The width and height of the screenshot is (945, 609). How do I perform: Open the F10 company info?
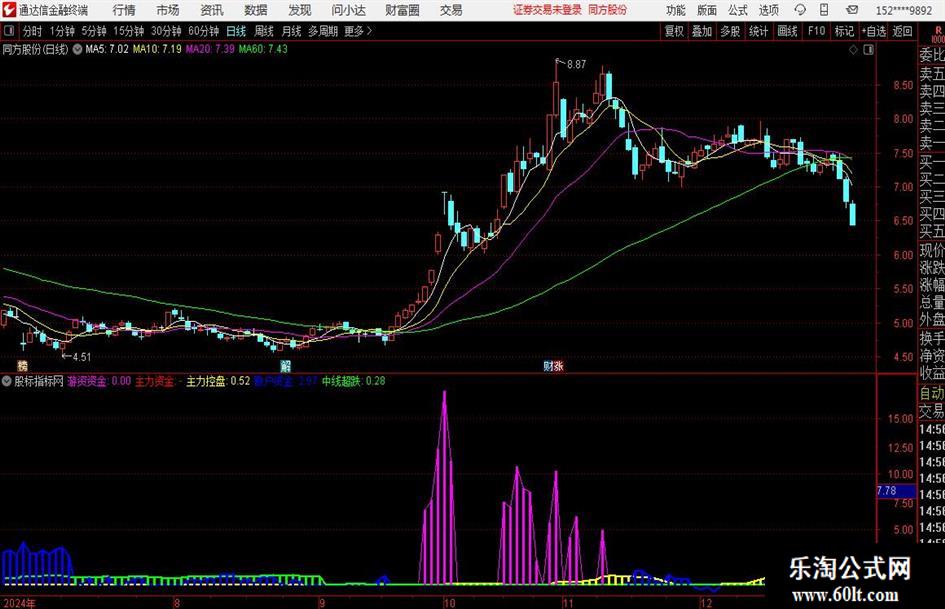tap(816, 31)
